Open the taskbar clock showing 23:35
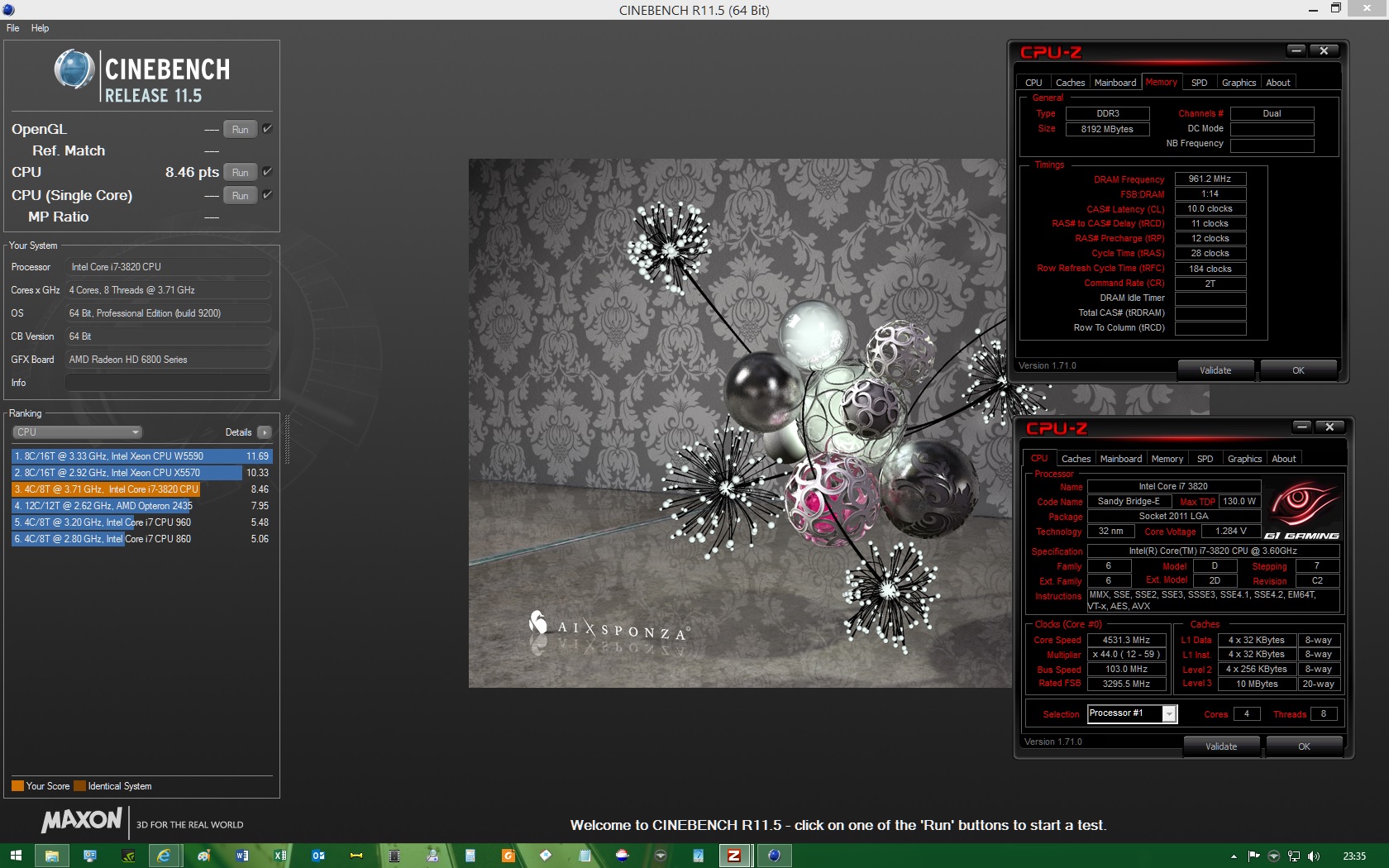This screenshot has height=868, width=1389. [1354, 856]
